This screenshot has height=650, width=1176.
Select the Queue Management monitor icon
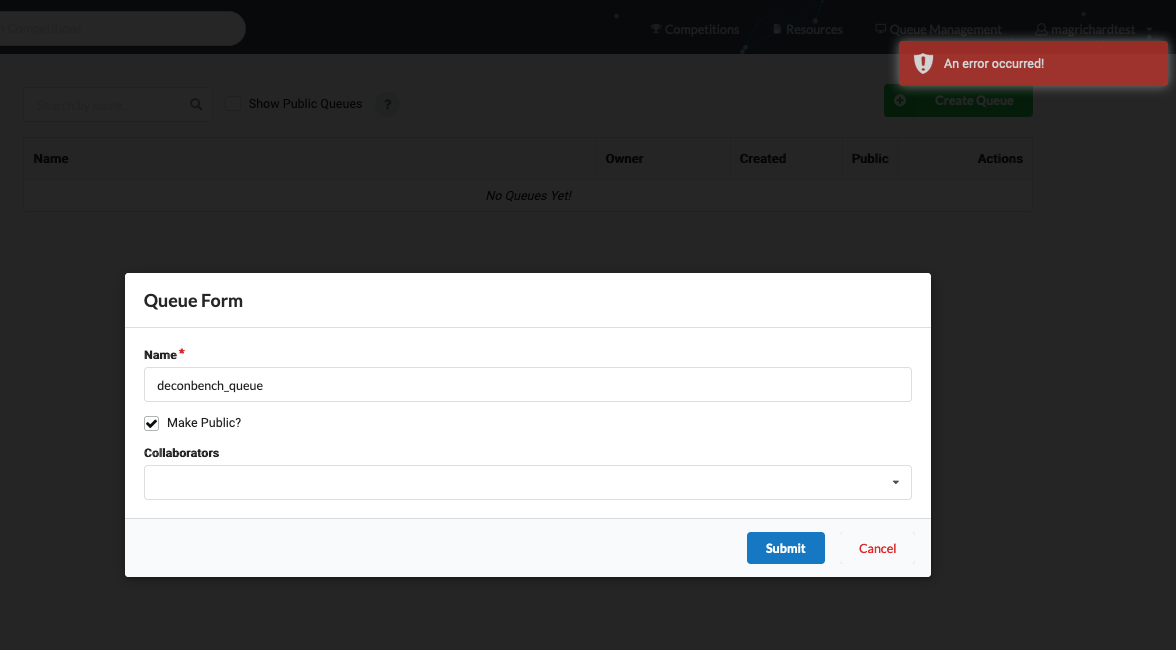point(881,29)
